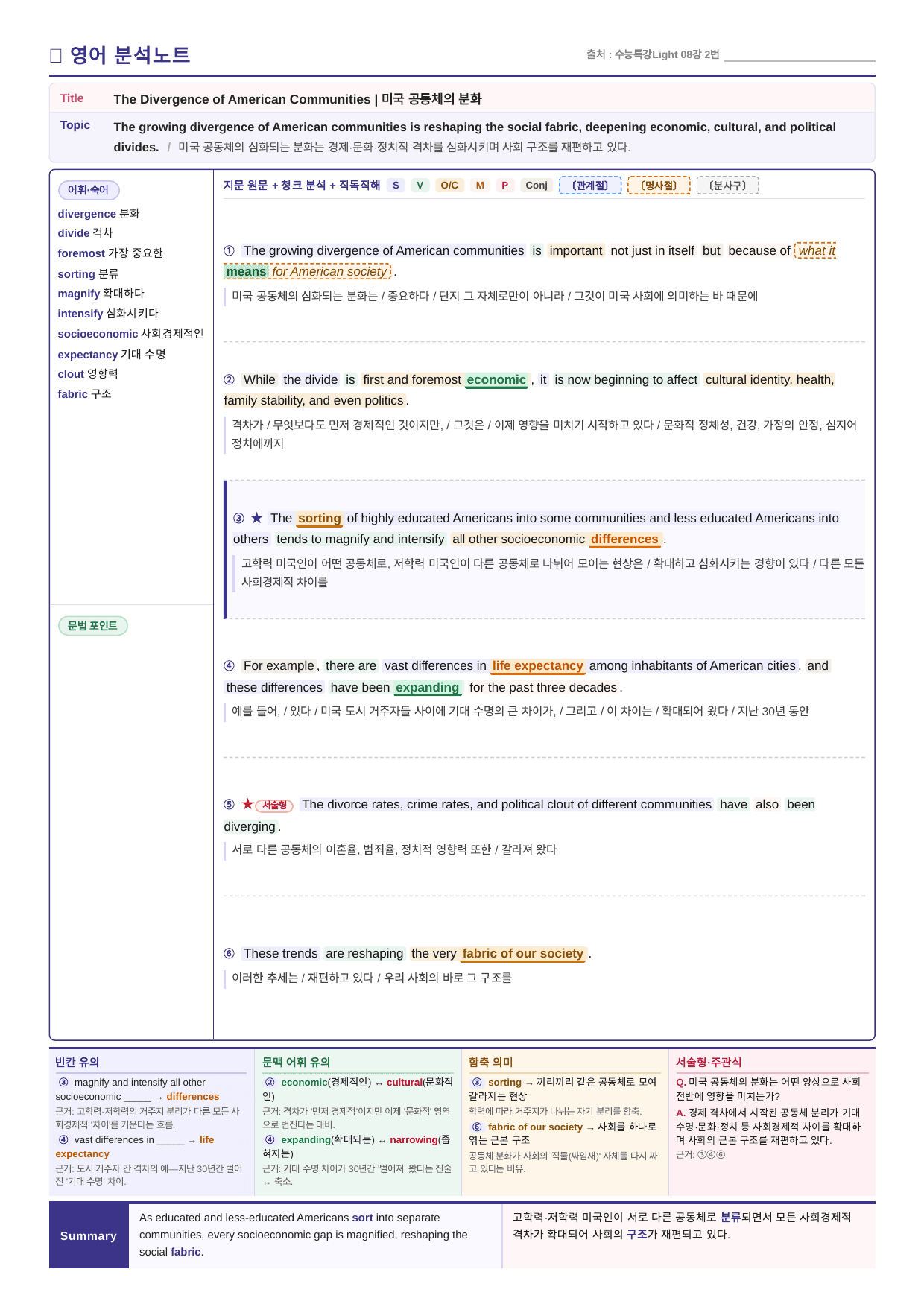Click the 서술형 tag on sentence ⑤
Viewport: 924px width, 1307px height.
[274, 805]
